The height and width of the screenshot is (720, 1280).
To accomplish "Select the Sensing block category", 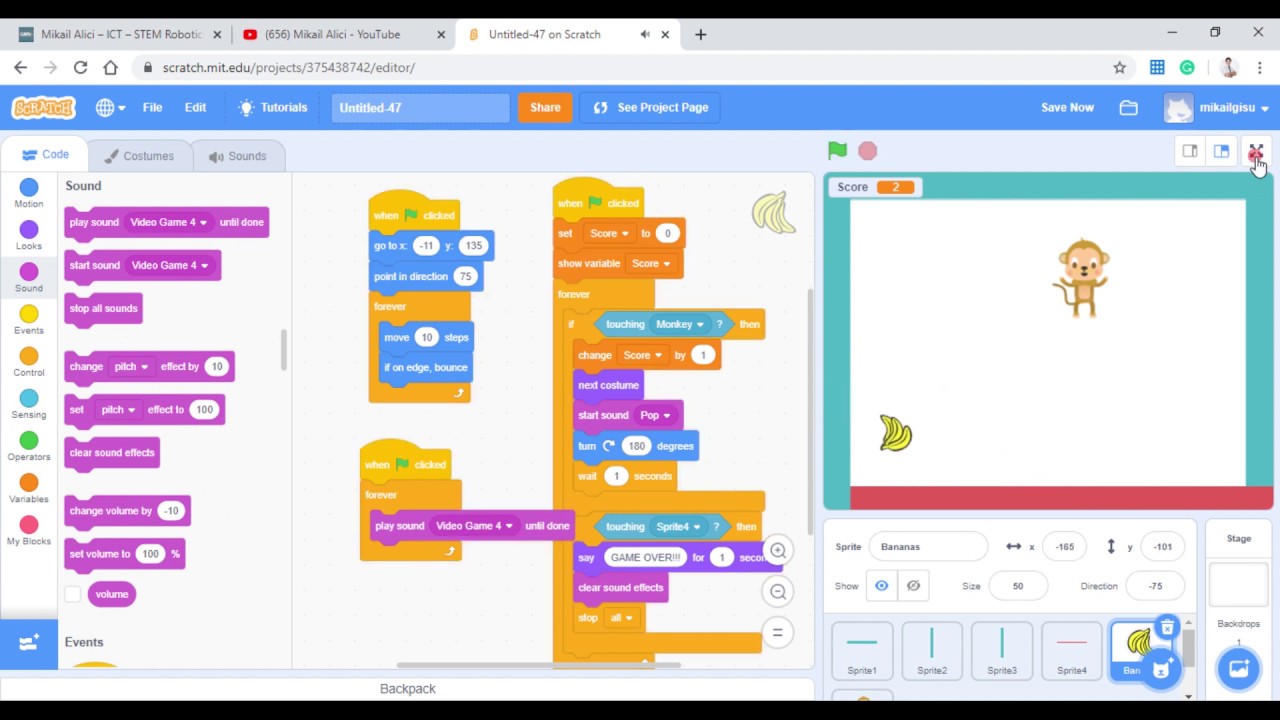I will click(29, 404).
